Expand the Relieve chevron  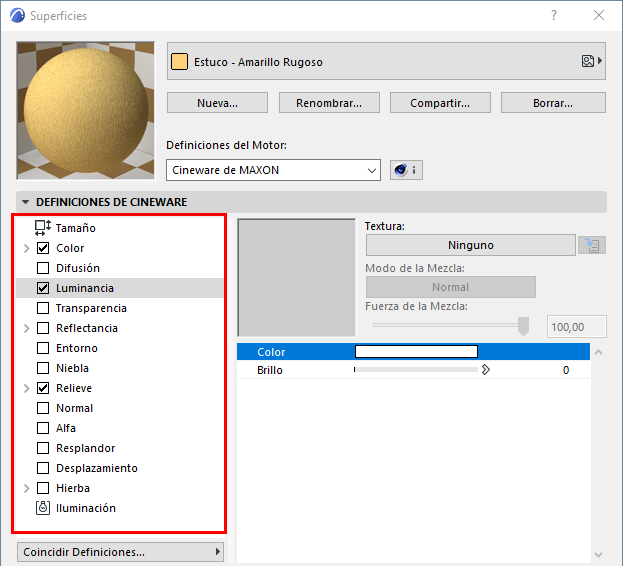pyautogui.click(x=27, y=388)
